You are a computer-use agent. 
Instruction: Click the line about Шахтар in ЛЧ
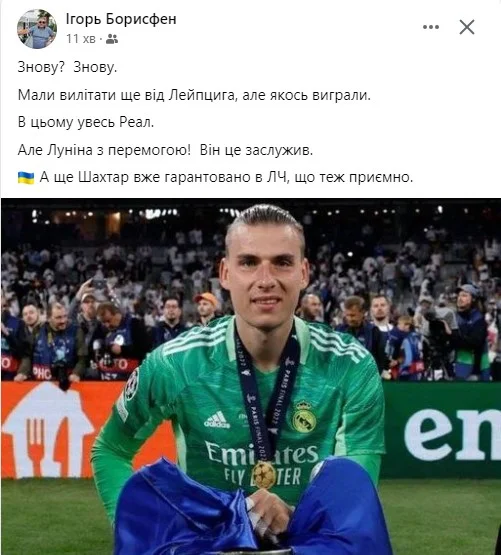click(226, 177)
